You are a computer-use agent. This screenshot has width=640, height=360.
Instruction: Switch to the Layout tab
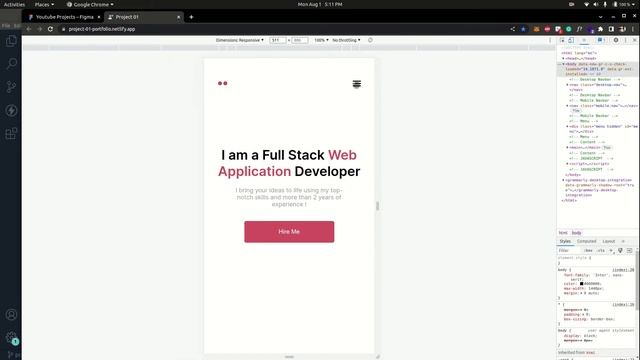(x=609, y=241)
